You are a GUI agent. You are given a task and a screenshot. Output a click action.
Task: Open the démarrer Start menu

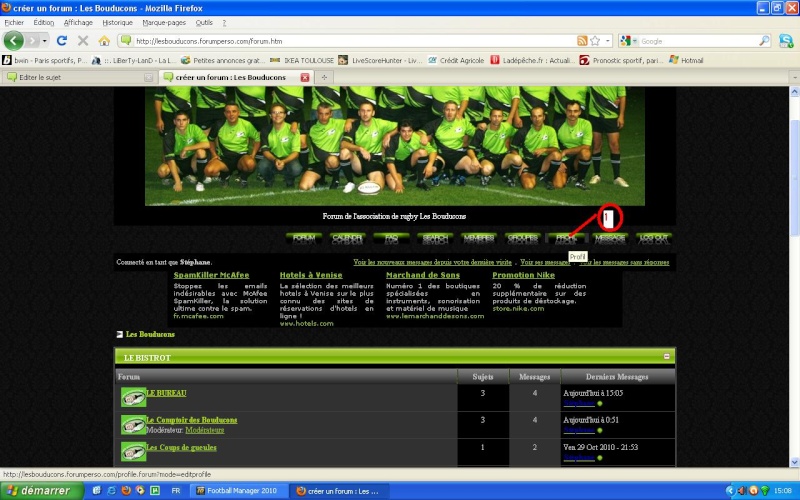point(41,491)
